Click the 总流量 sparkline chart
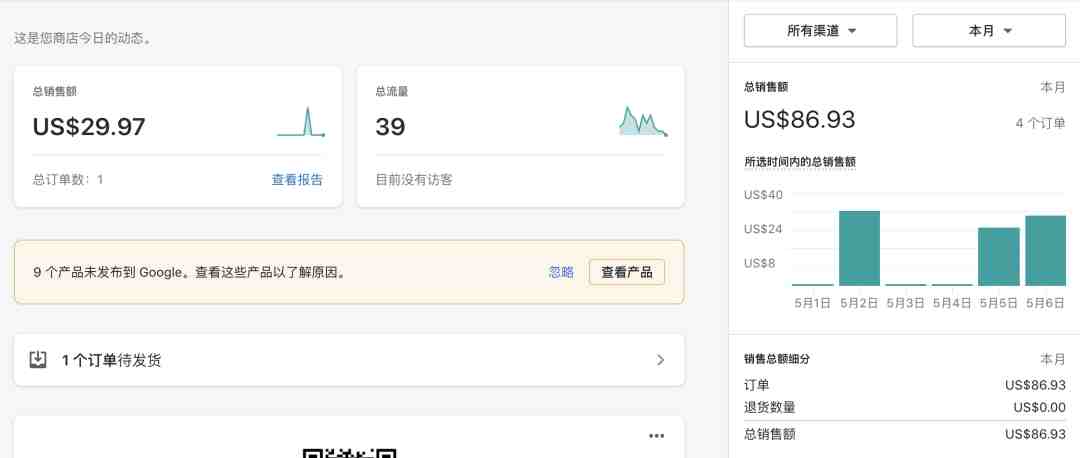 [x=643, y=121]
